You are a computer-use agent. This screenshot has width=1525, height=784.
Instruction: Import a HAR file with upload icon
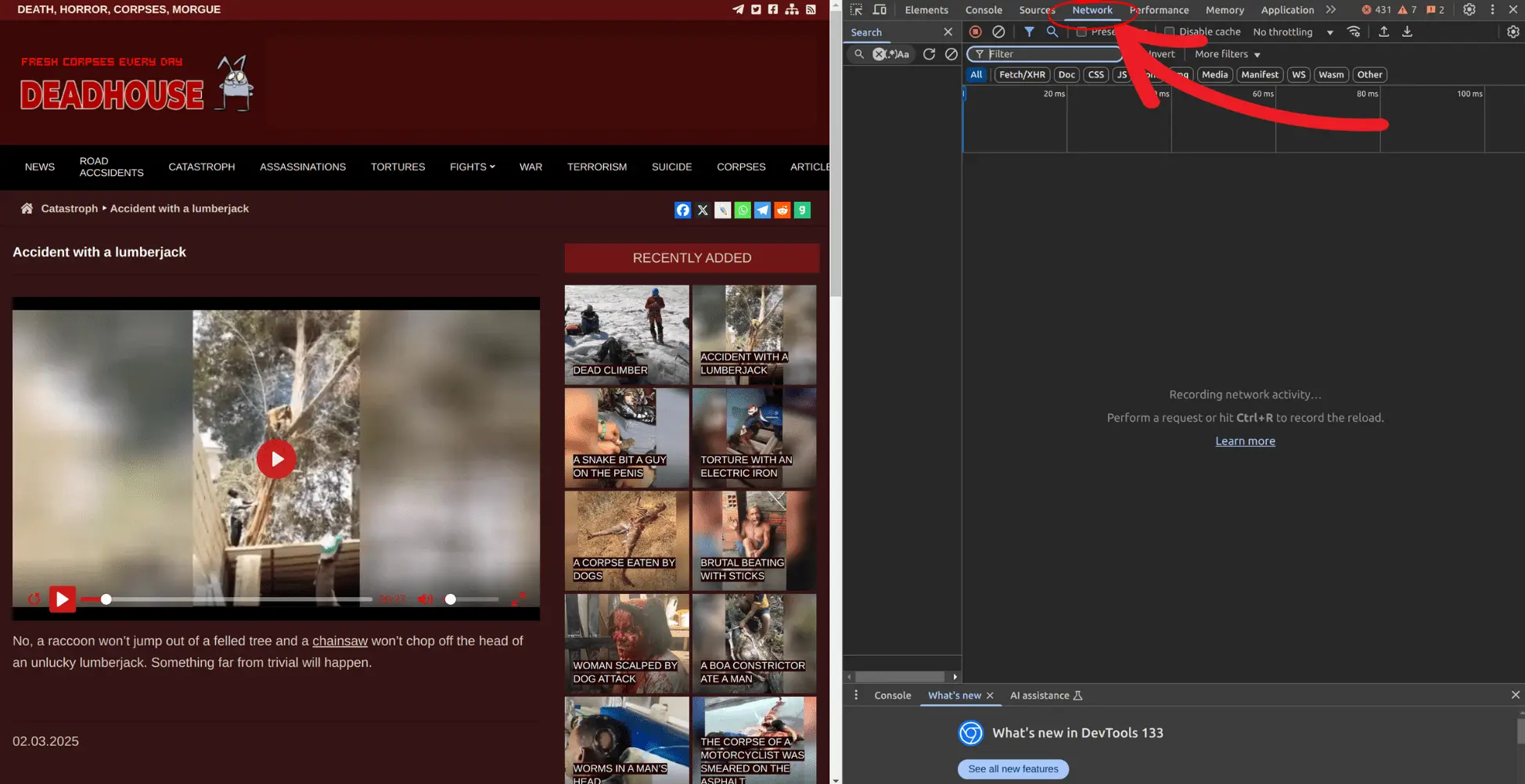1383,31
